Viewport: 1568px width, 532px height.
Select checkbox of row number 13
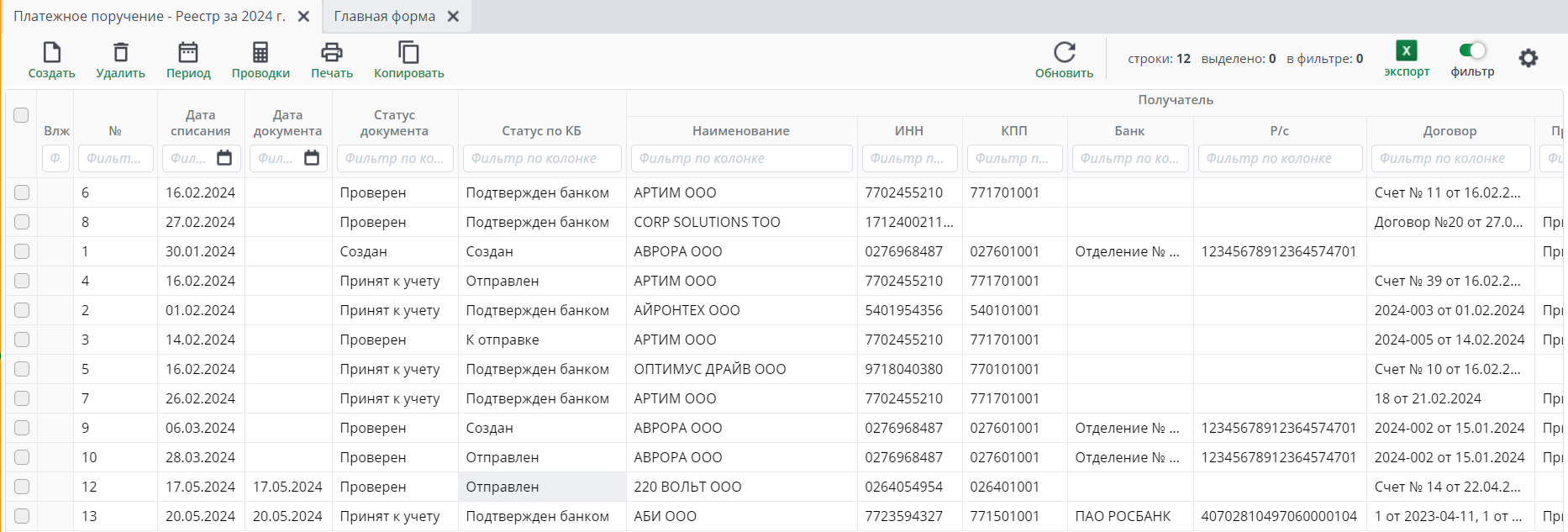[x=22, y=516]
